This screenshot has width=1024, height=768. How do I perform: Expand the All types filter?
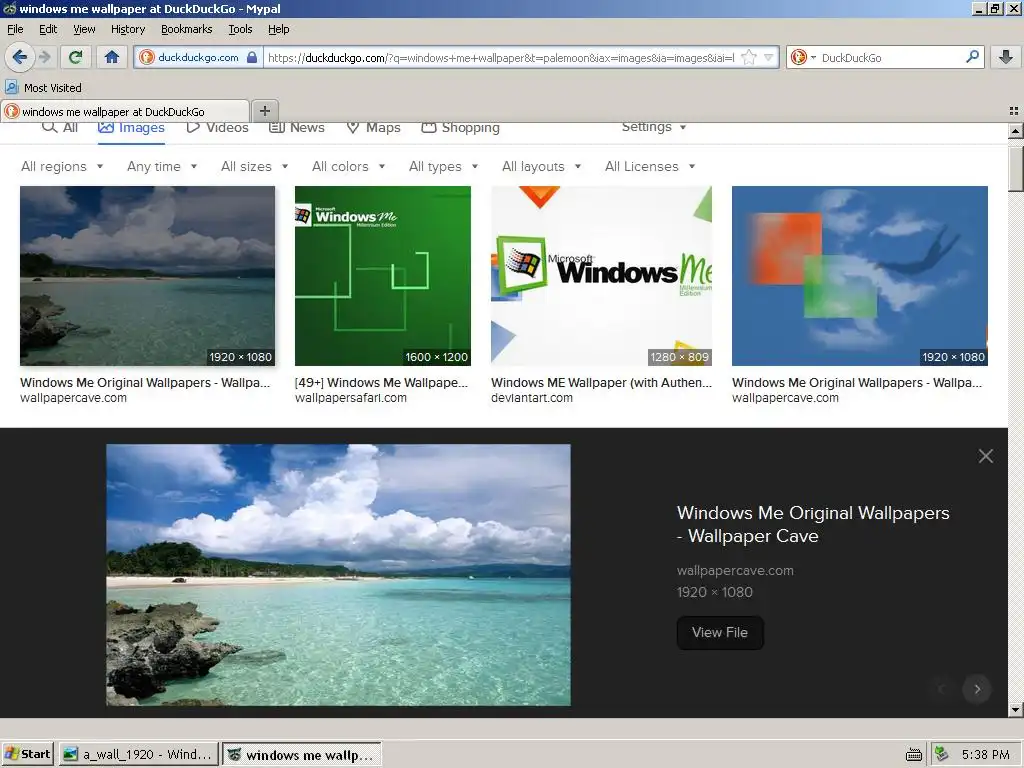tap(443, 167)
